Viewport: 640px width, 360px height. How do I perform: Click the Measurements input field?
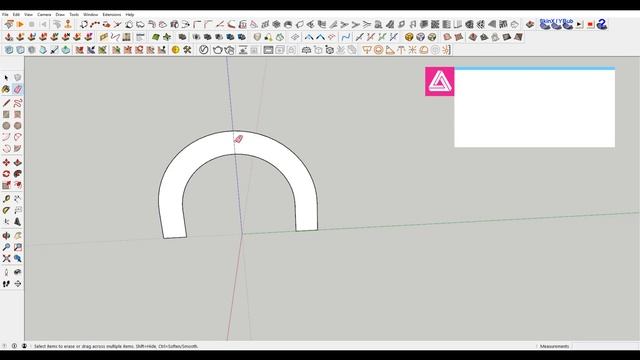[x=605, y=346]
